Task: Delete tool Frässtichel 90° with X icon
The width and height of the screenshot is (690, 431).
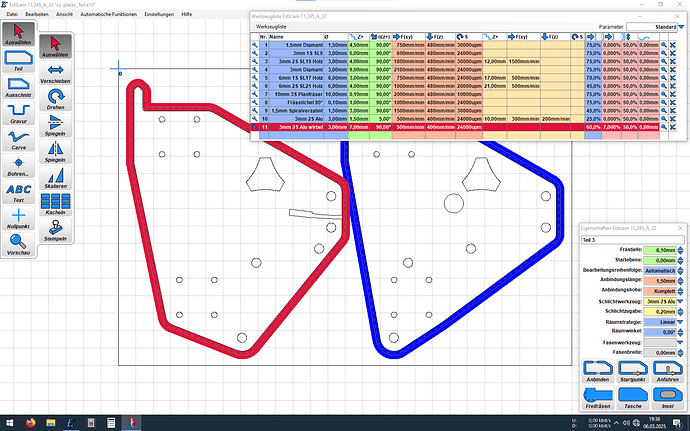Action: click(673, 103)
